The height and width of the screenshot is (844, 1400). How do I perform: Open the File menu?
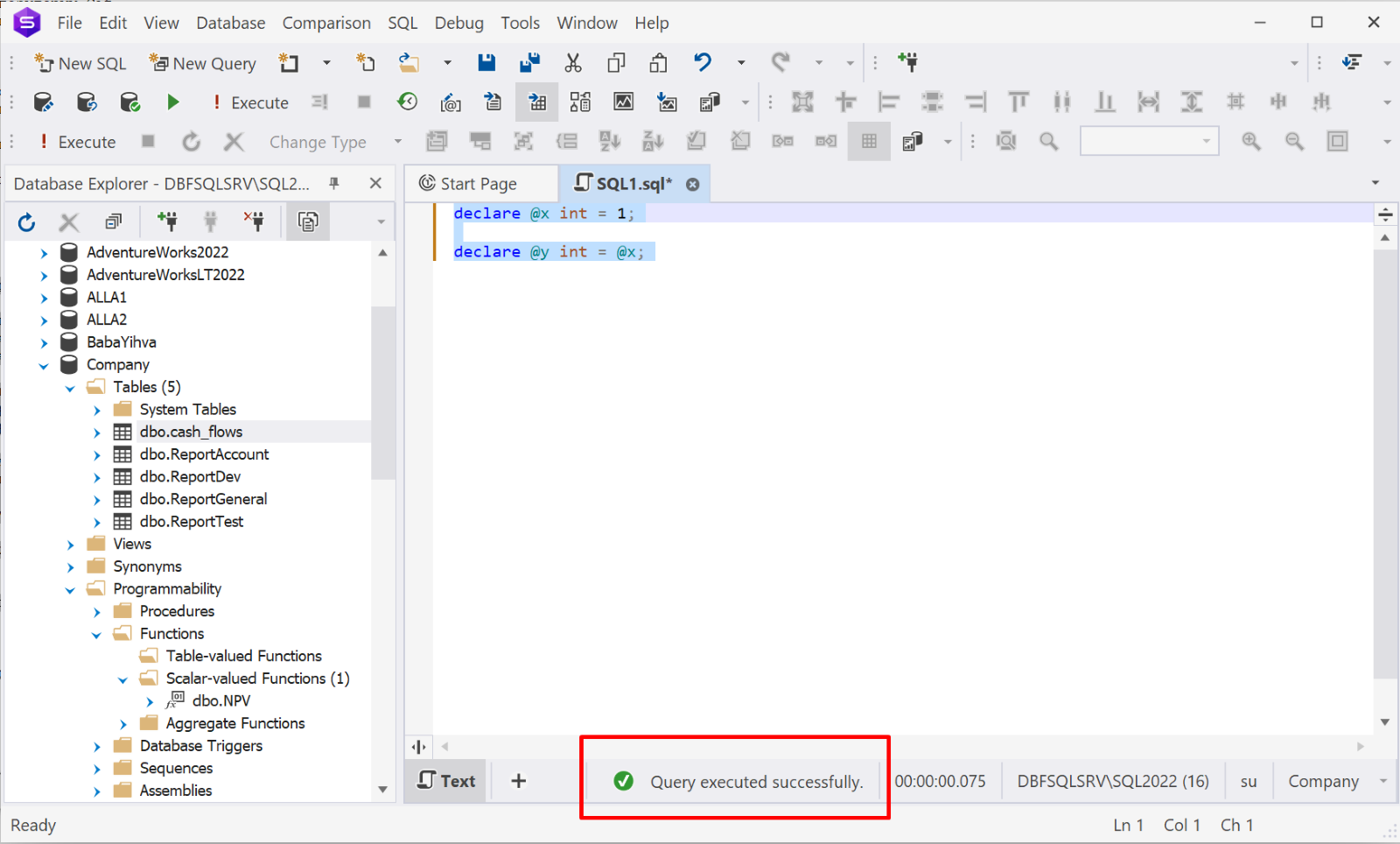pos(69,23)
